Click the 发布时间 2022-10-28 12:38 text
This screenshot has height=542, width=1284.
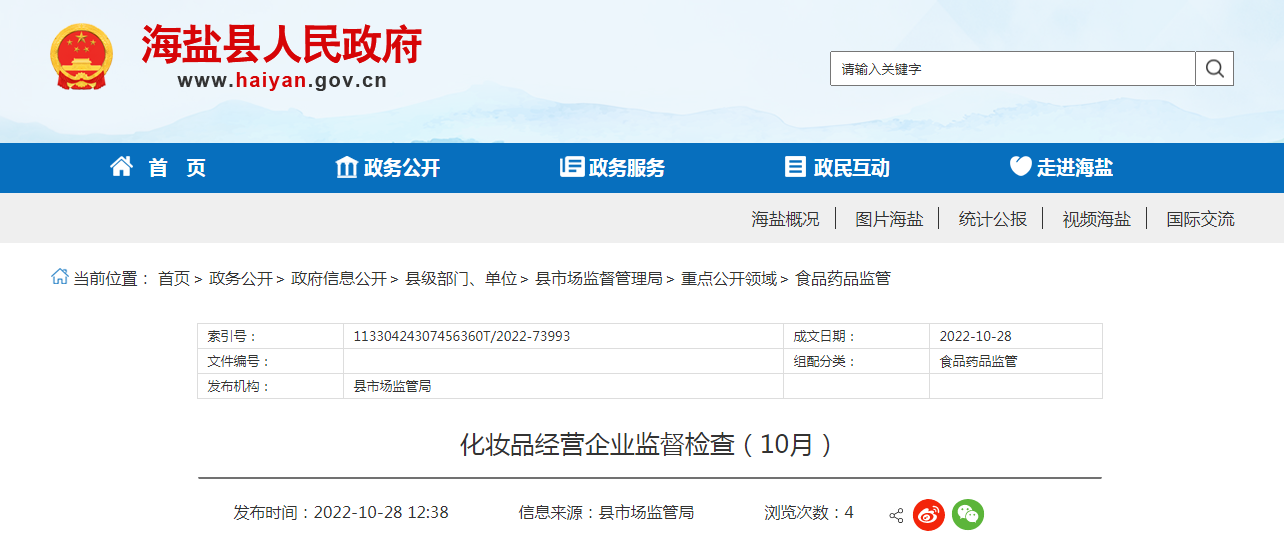click(x=341, y=513)
